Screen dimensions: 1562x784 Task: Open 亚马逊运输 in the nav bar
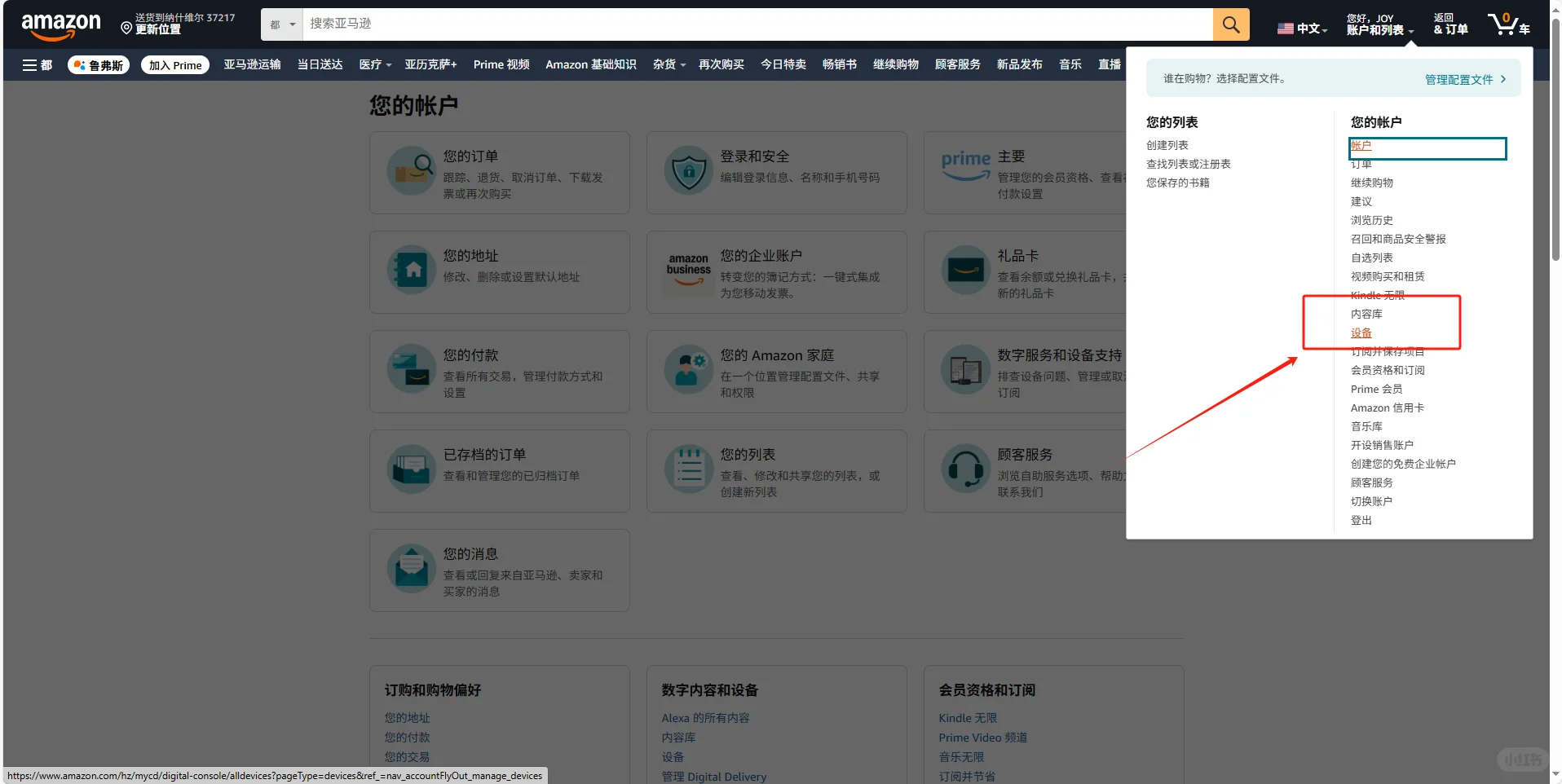tap(252, 65)
